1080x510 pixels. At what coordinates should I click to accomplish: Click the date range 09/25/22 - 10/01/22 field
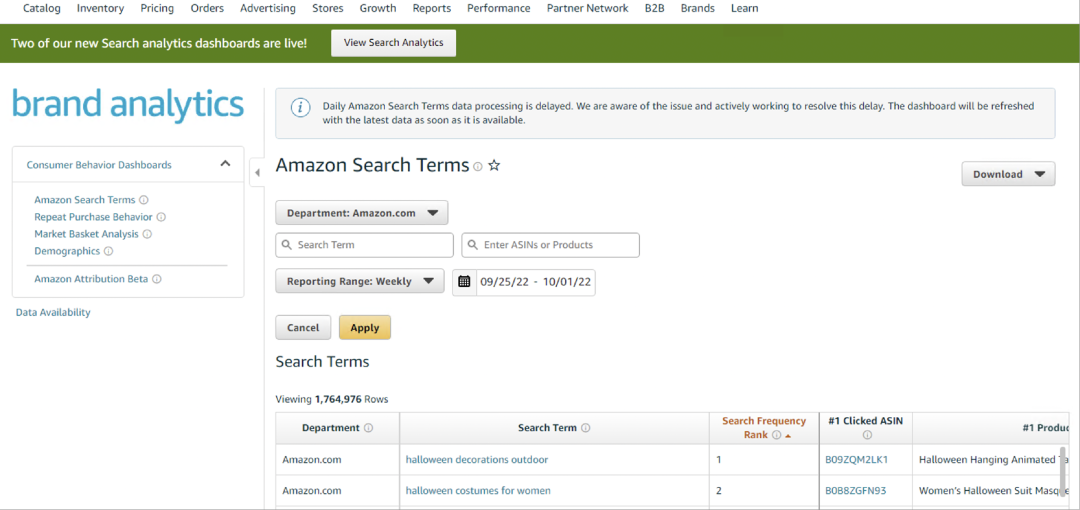[535, 282]
